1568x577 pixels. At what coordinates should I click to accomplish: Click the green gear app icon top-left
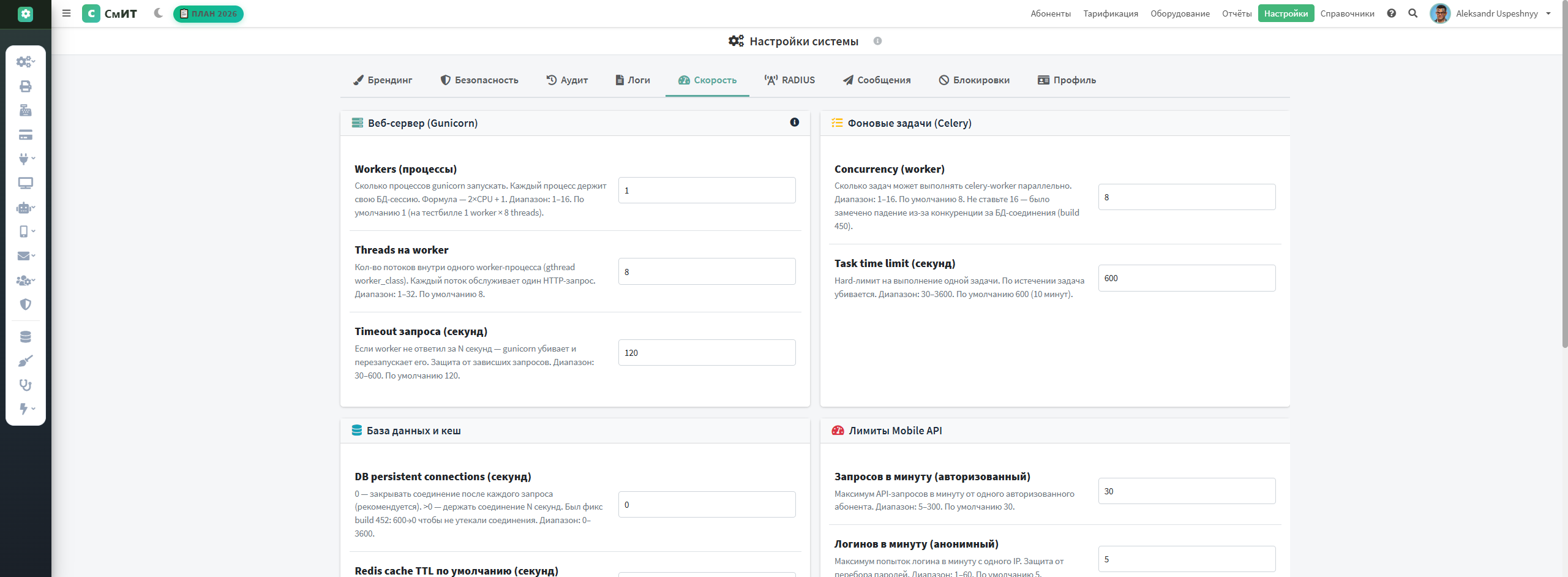point(25,14)
